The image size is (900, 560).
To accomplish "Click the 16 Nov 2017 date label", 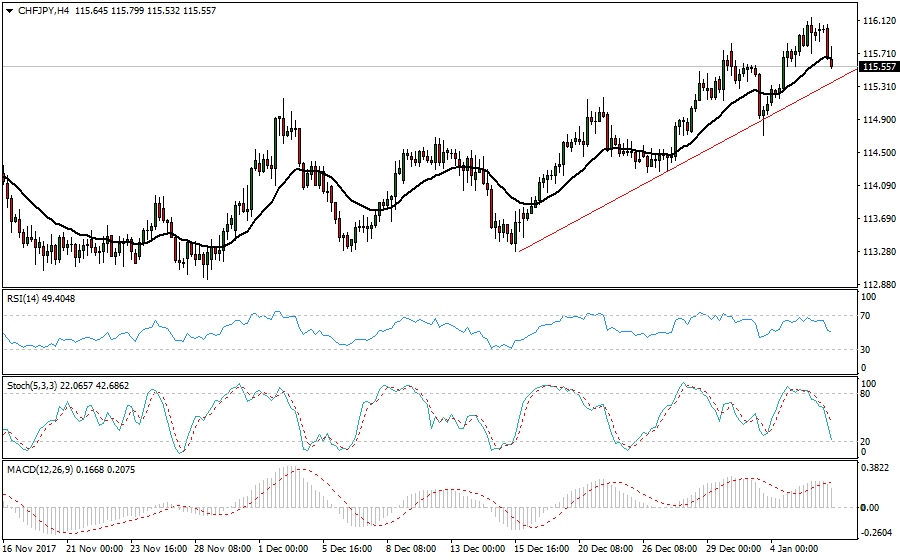I will [29, 549].
